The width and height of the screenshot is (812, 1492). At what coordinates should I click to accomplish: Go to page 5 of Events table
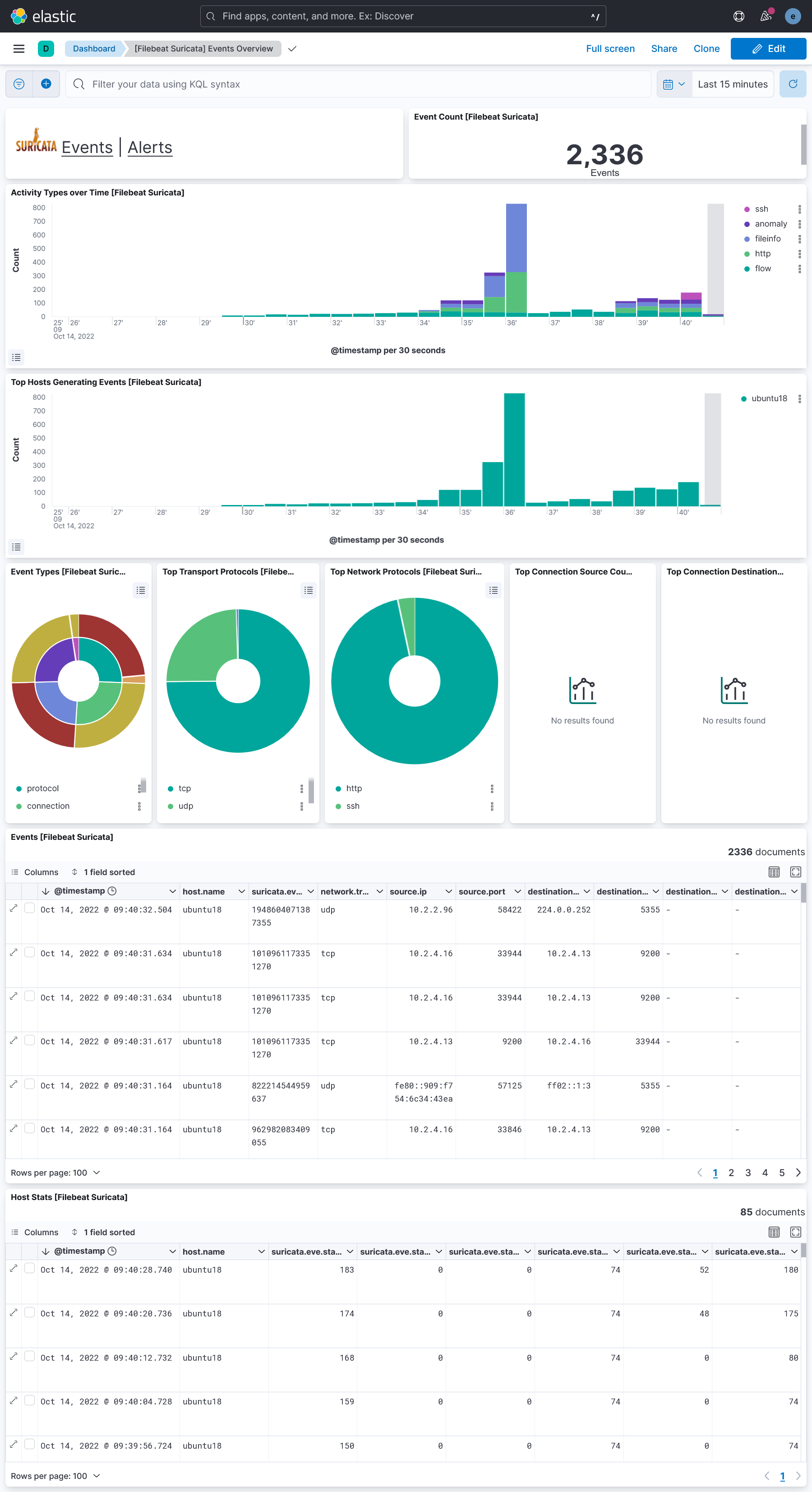pyautogui.click(x=781, y=1173)
